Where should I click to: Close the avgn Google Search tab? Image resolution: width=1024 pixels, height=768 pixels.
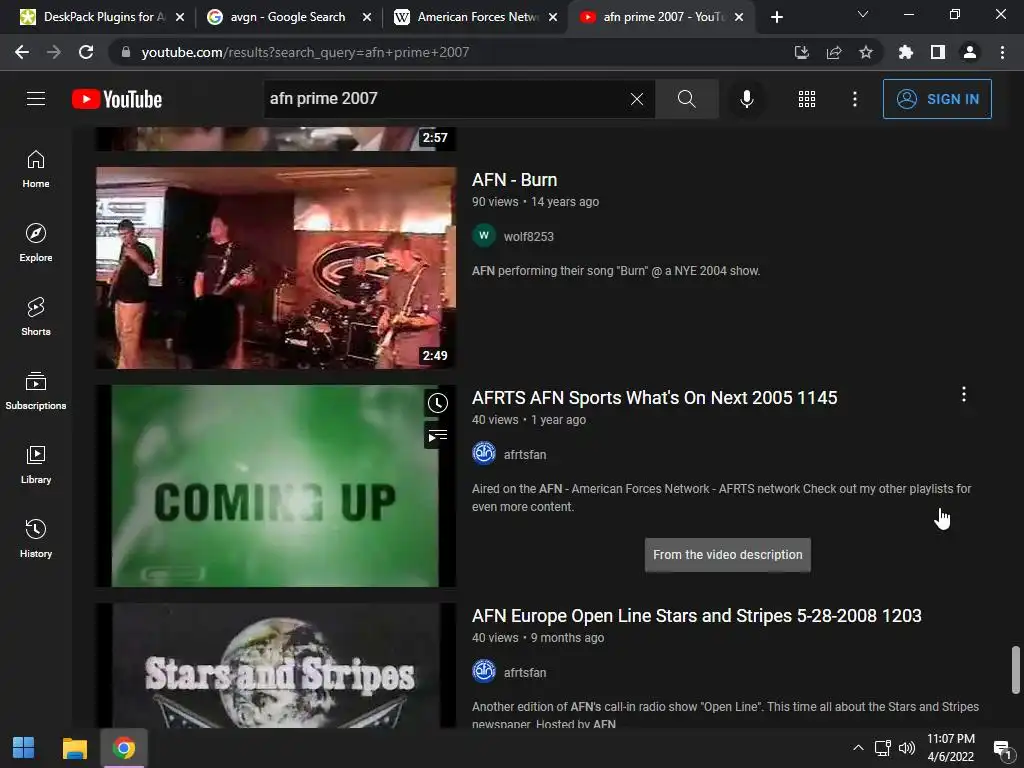click(367, 17)
